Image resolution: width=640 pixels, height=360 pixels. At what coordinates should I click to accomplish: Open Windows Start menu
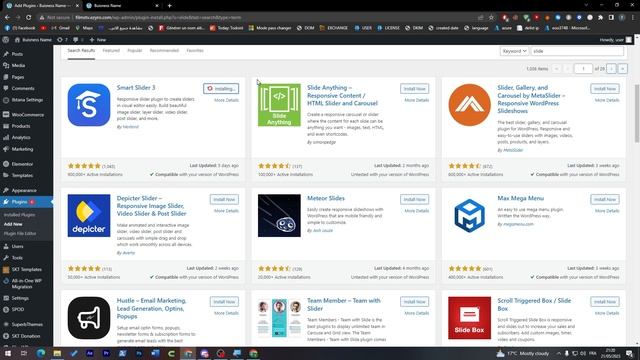click(7, 353)
